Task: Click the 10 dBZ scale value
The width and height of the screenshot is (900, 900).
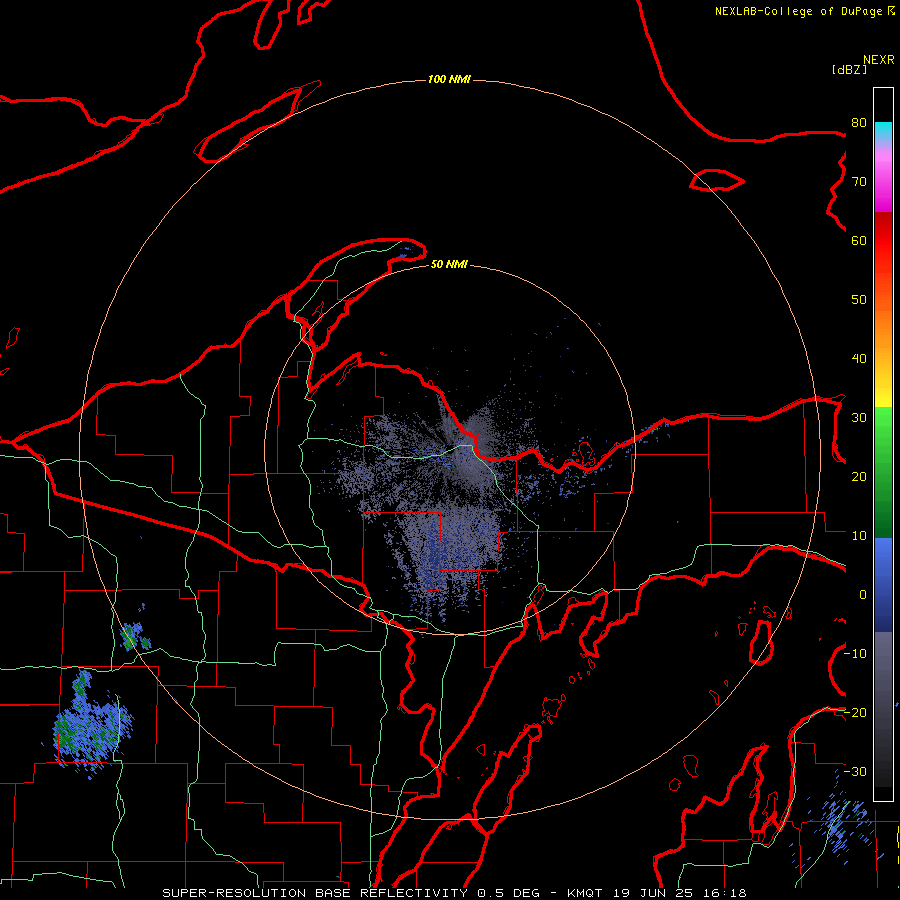Action: (859, 536)
